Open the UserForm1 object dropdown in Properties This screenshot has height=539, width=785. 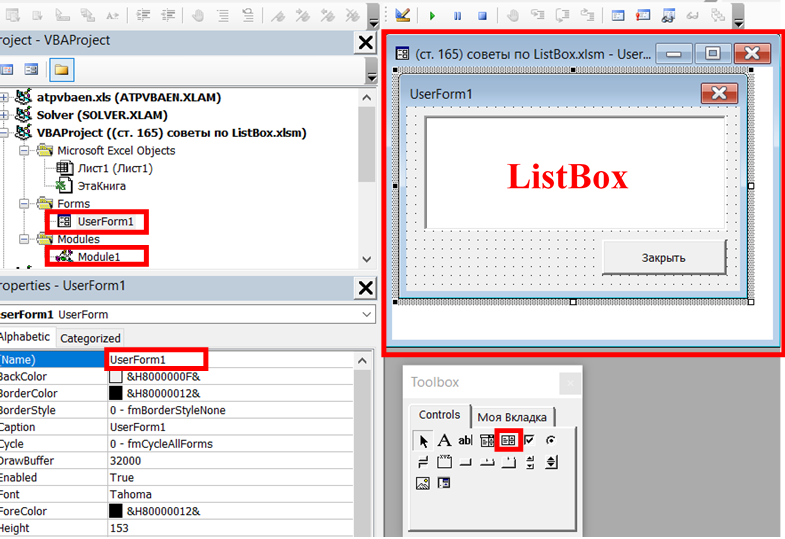366,314
